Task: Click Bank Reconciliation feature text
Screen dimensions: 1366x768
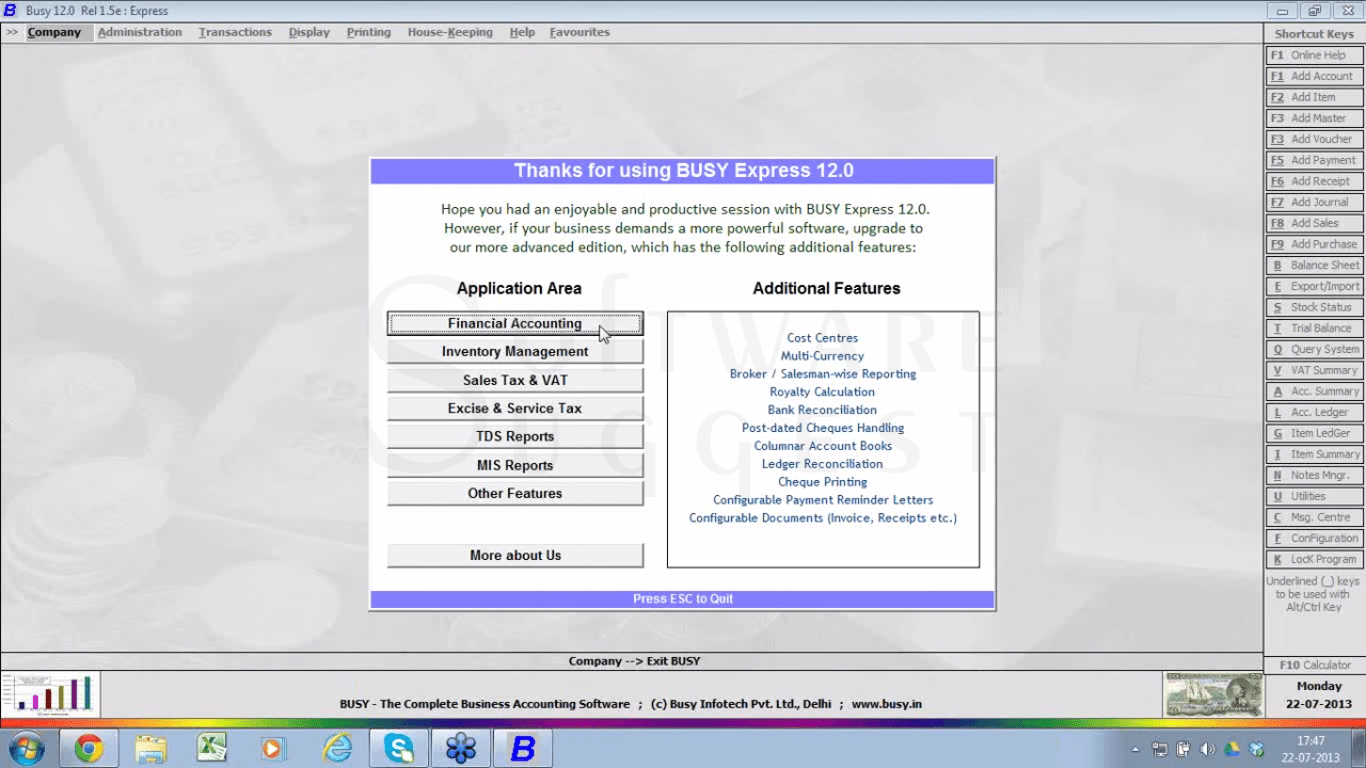Action: pos(822,410)
